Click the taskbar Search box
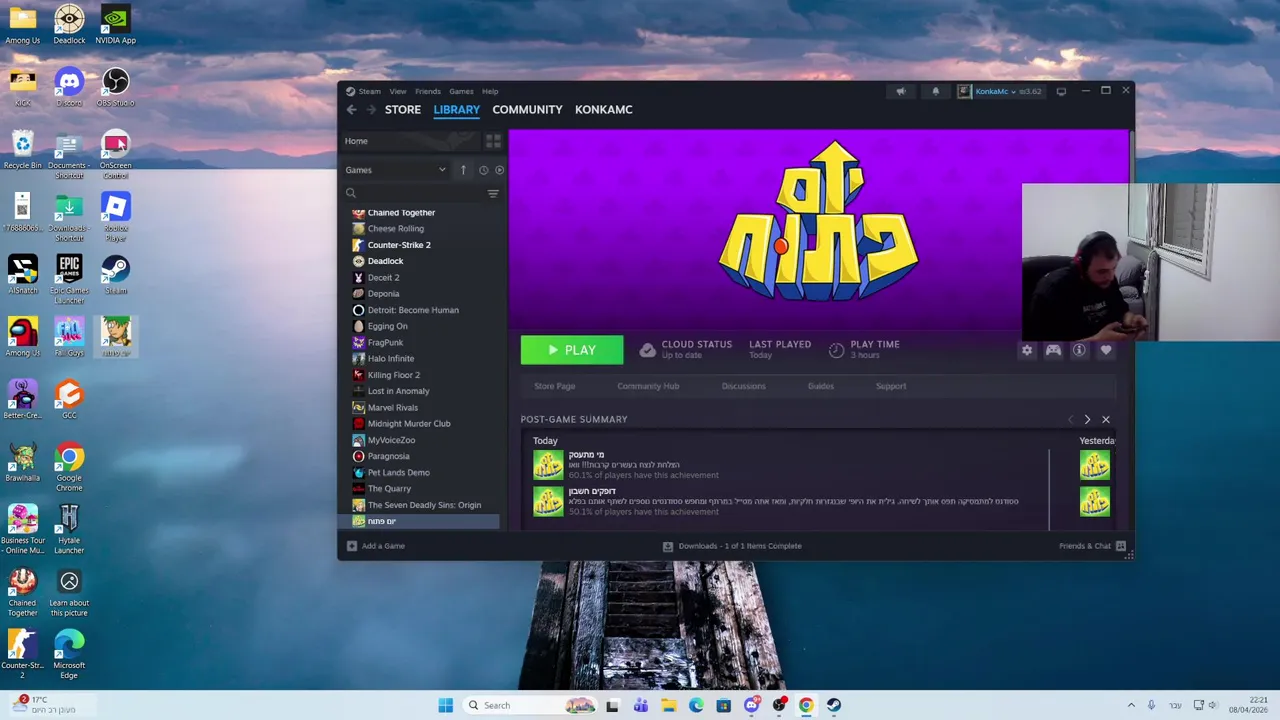This screenshot has width=1280, height=720. pos(530,705)
